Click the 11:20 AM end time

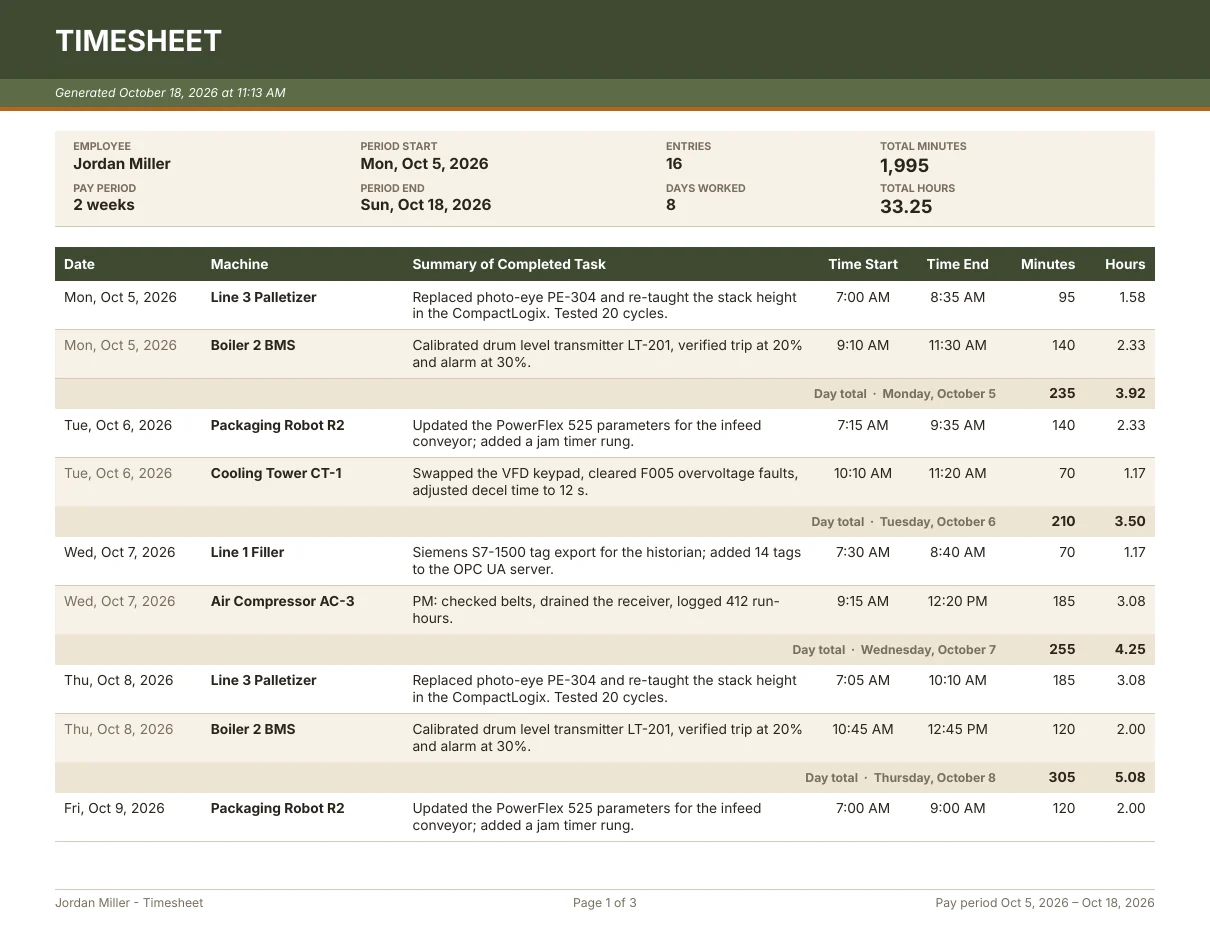point(957,473)
